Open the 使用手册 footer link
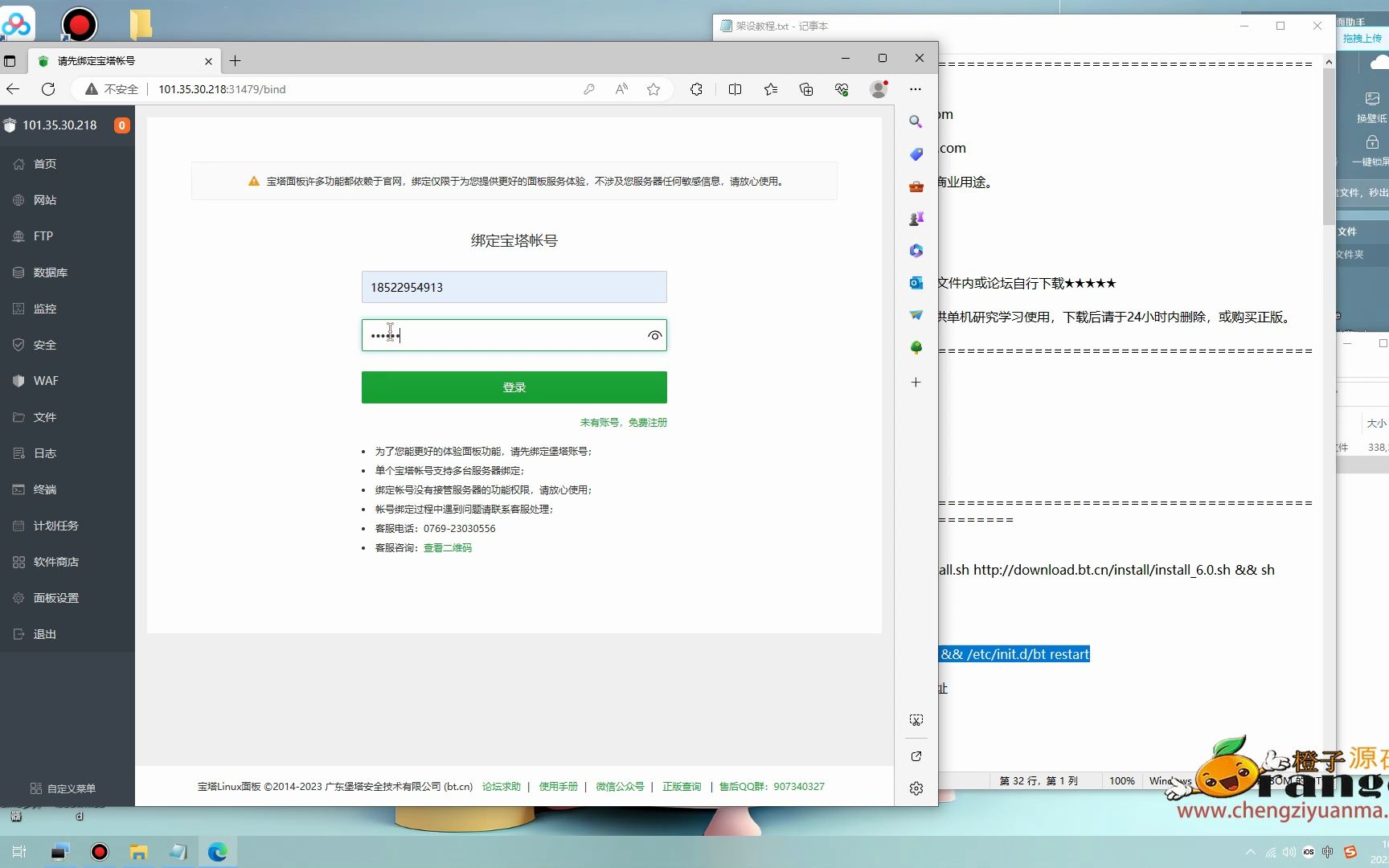This screenshot has height=868, width=1389. tap(559, 787)
